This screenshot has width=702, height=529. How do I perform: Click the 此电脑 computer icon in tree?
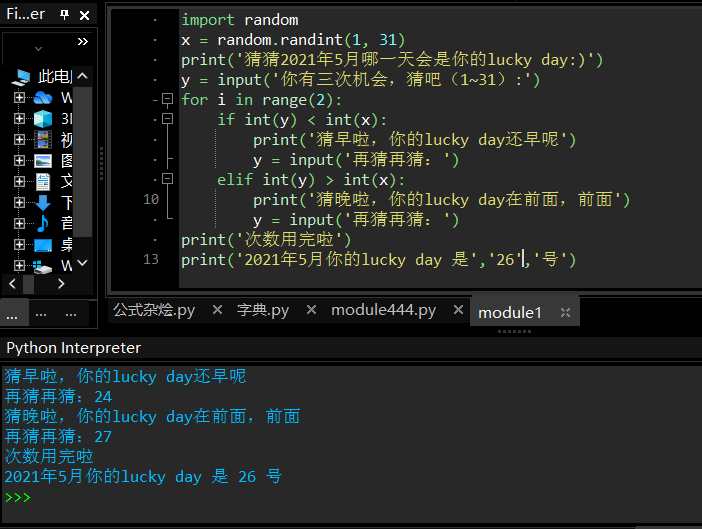point(22,77)
